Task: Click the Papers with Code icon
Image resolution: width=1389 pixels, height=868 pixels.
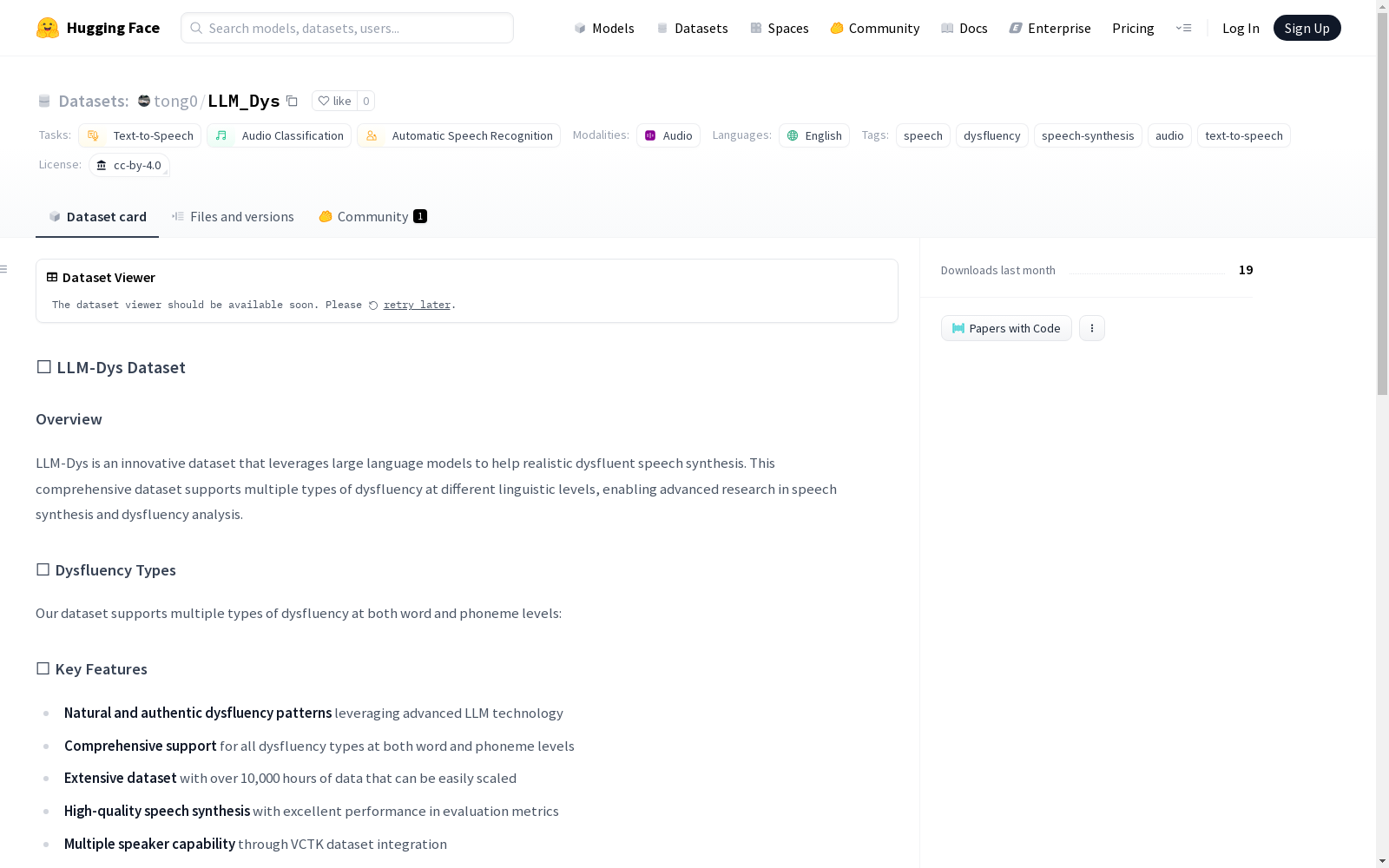Action: (x=958, y=328)
